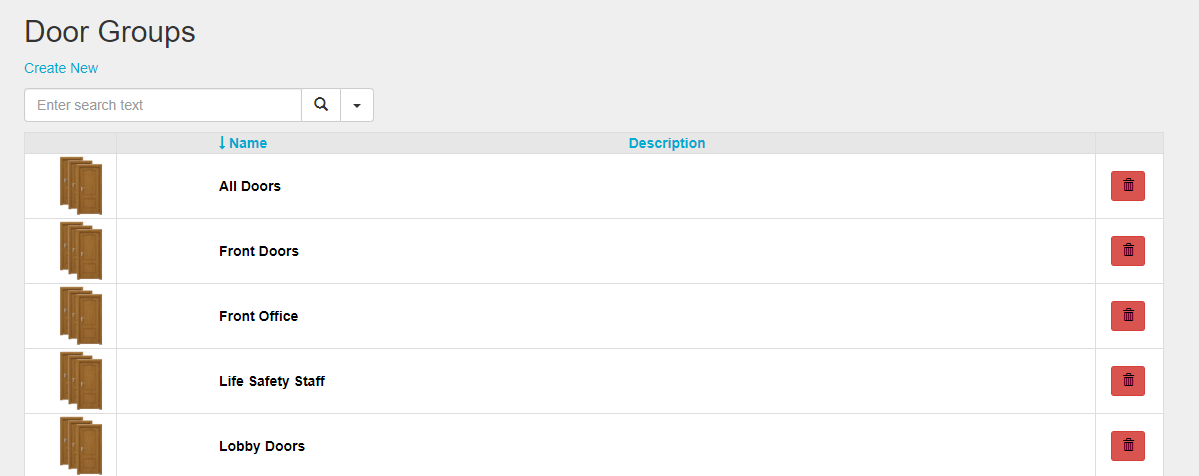The image size is (1199, 476).
Task: Click the Create New link
Action: (x=61, y=68)
